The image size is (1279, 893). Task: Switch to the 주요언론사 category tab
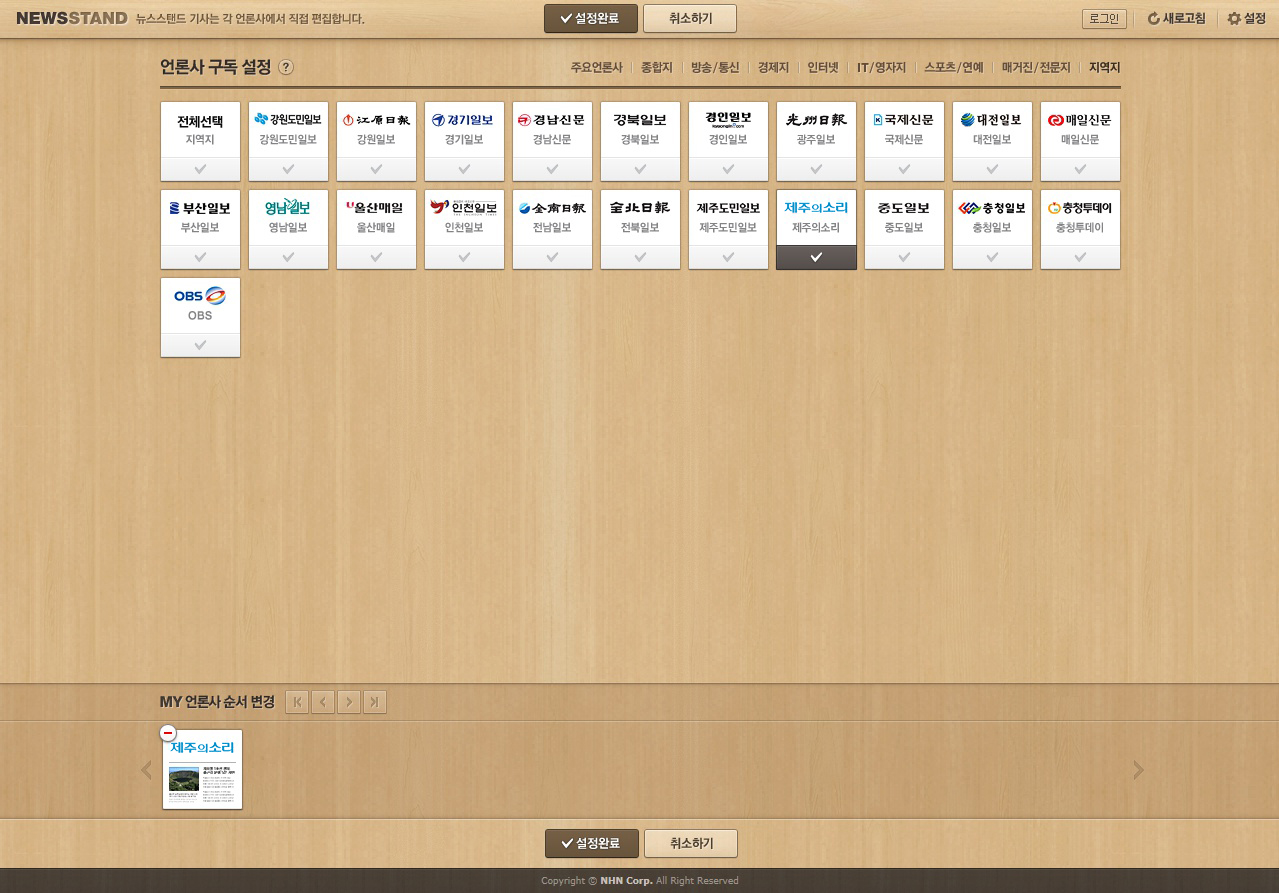pos(596,67)
